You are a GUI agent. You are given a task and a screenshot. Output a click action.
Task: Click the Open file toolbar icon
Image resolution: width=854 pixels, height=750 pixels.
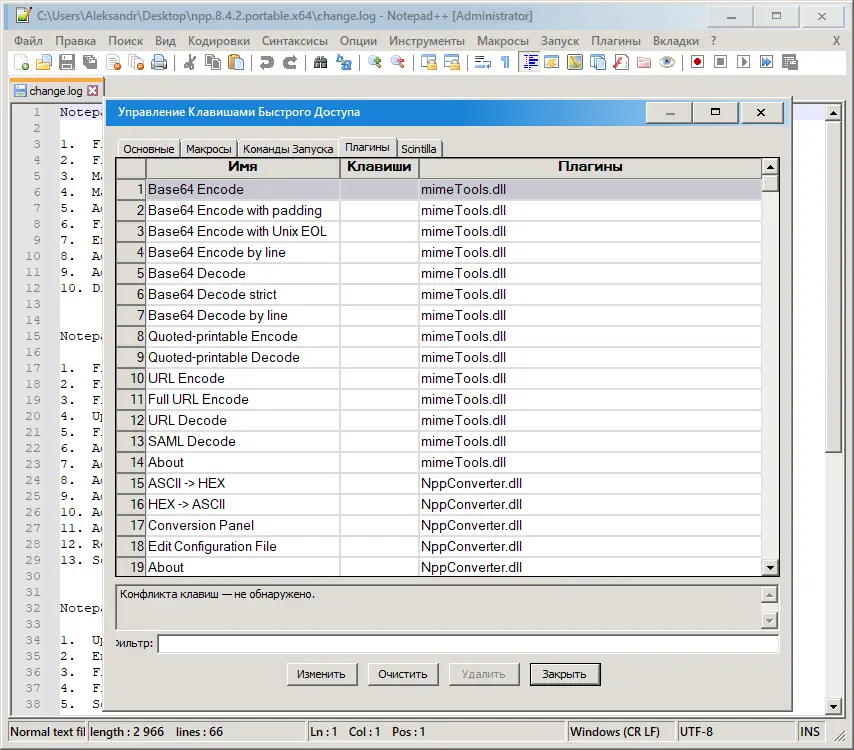(44, 63)
